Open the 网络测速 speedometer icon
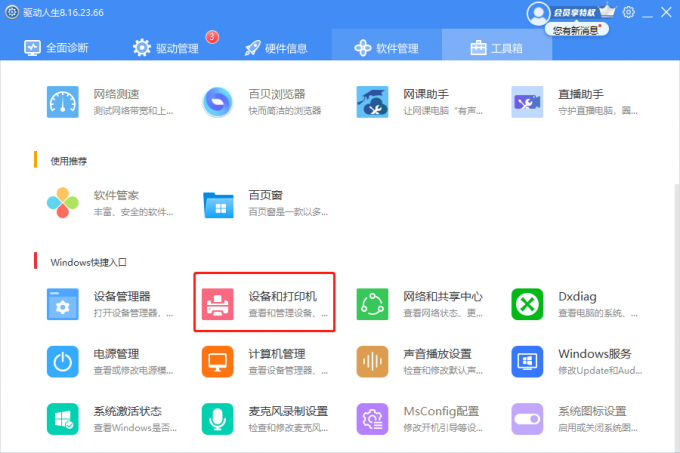680x453 pixels. [x=62, y=102]
